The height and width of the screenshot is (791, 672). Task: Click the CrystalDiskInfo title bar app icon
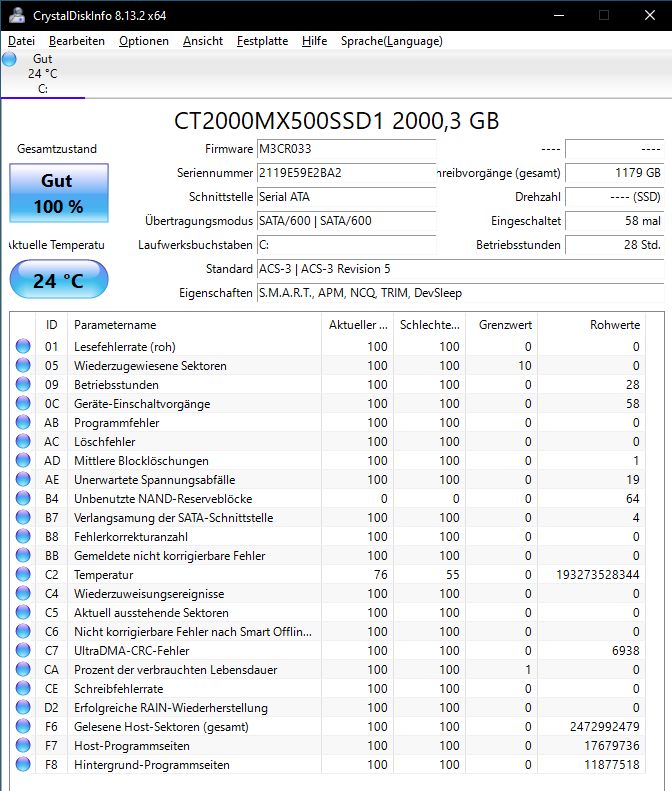(x=17, y=15)
